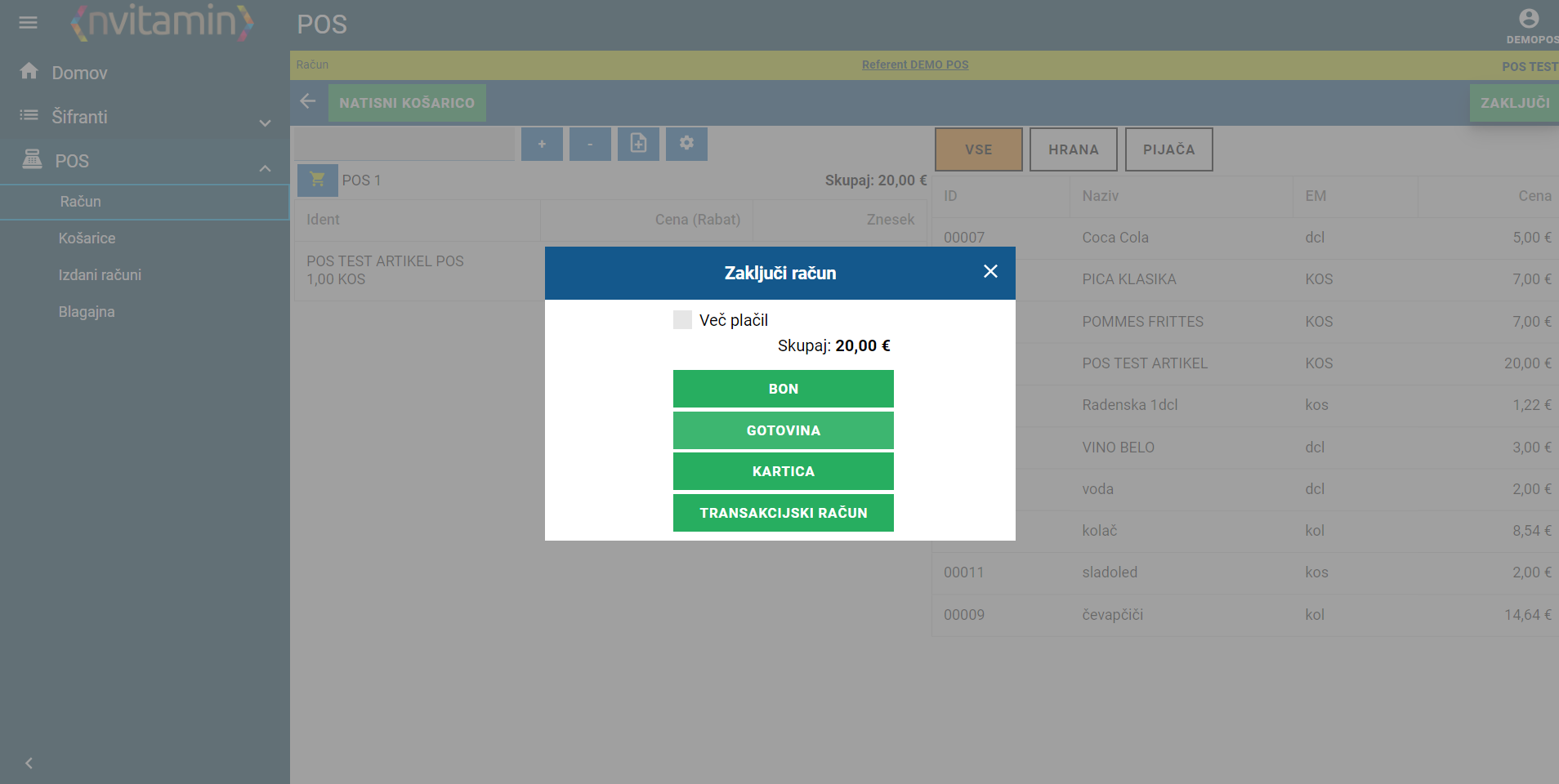
Task: Click the Domov home icon
Action: (29, 72)
